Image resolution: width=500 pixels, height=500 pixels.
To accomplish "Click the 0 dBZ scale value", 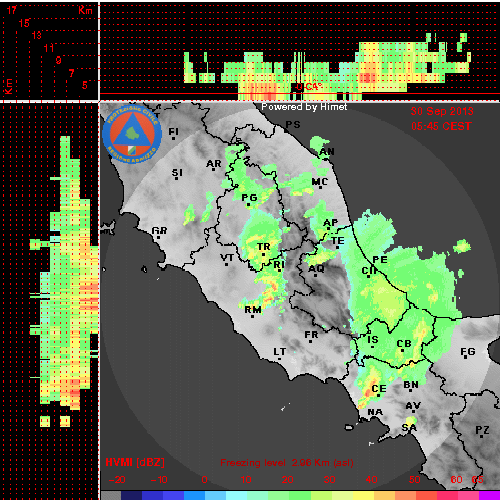I will pyautogui.click(x=204, y=480).
